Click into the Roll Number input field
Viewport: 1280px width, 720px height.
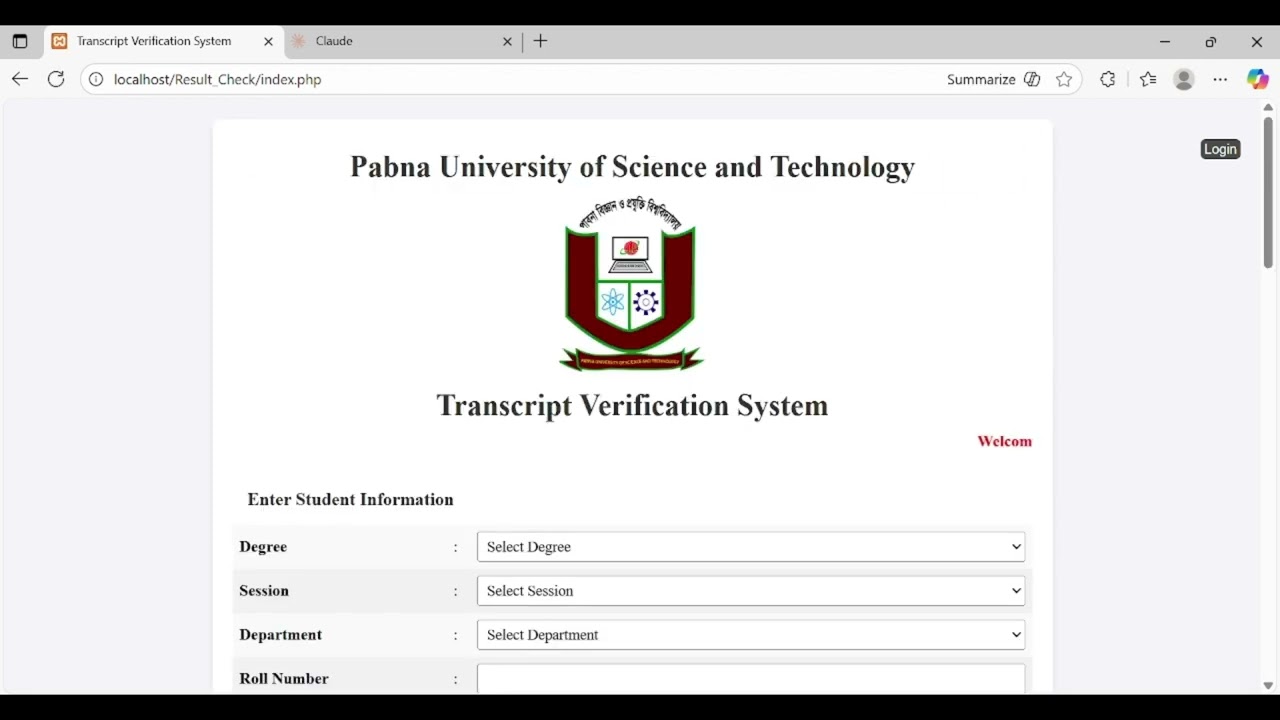point(751,679)
